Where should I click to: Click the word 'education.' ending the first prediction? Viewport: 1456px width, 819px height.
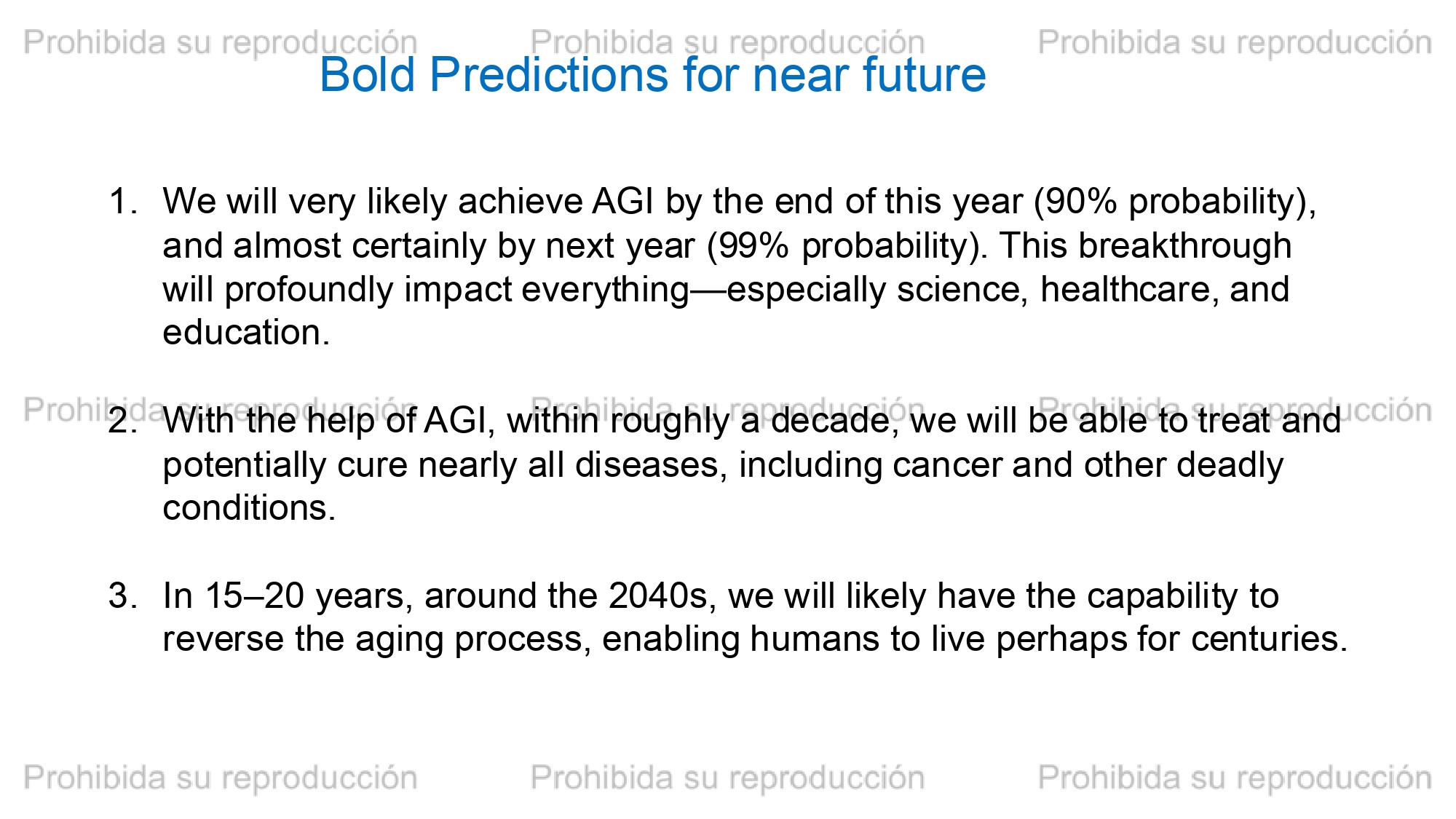click(246, 333)
